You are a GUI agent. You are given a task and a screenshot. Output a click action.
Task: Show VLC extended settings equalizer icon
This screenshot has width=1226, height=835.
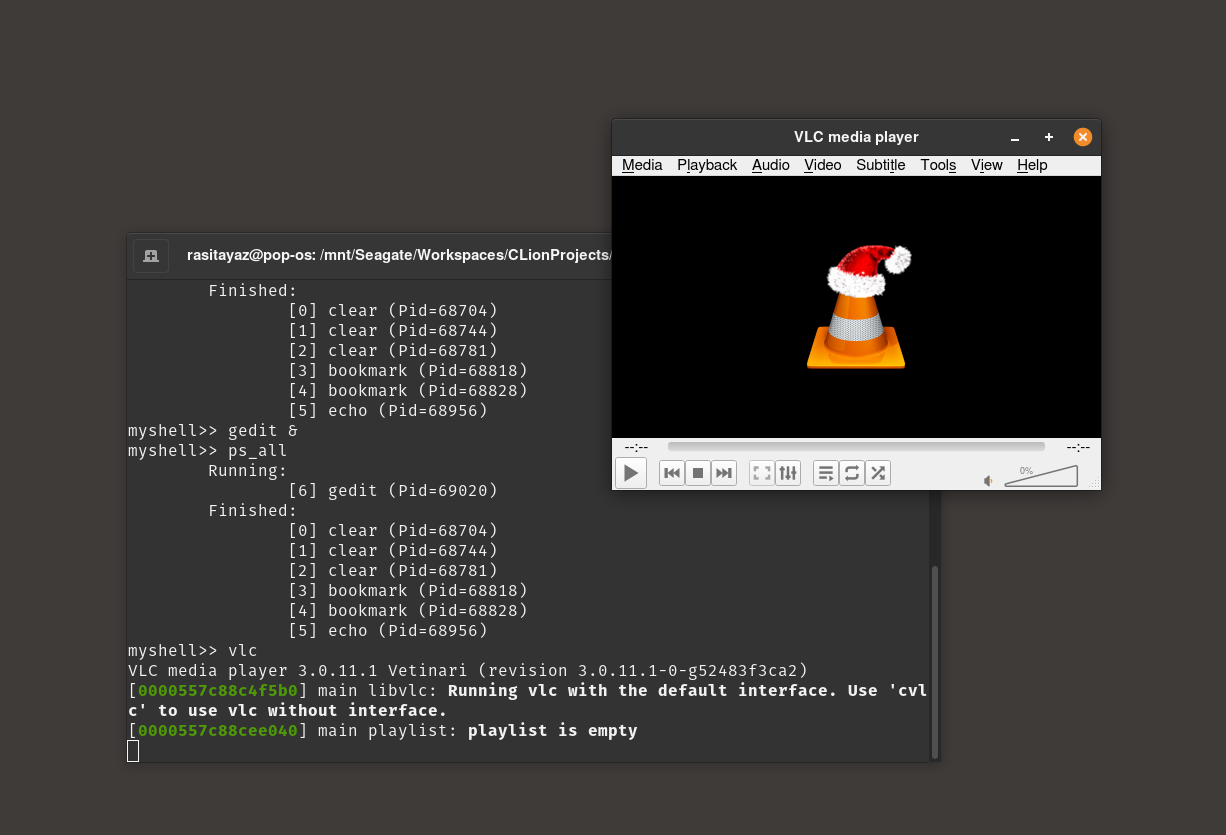pos(788,473)
